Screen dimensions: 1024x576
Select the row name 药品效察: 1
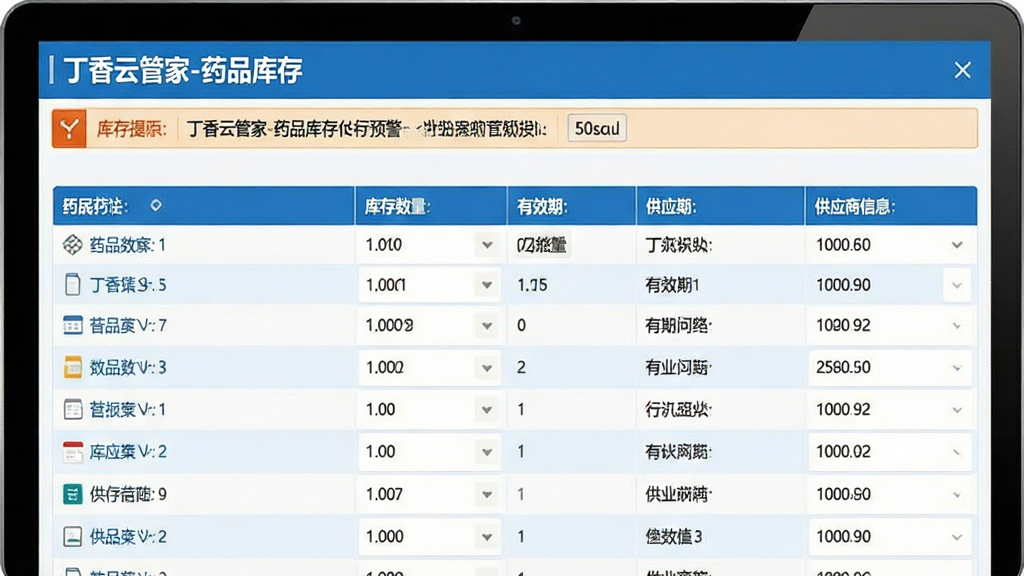[x=128, y=245]
